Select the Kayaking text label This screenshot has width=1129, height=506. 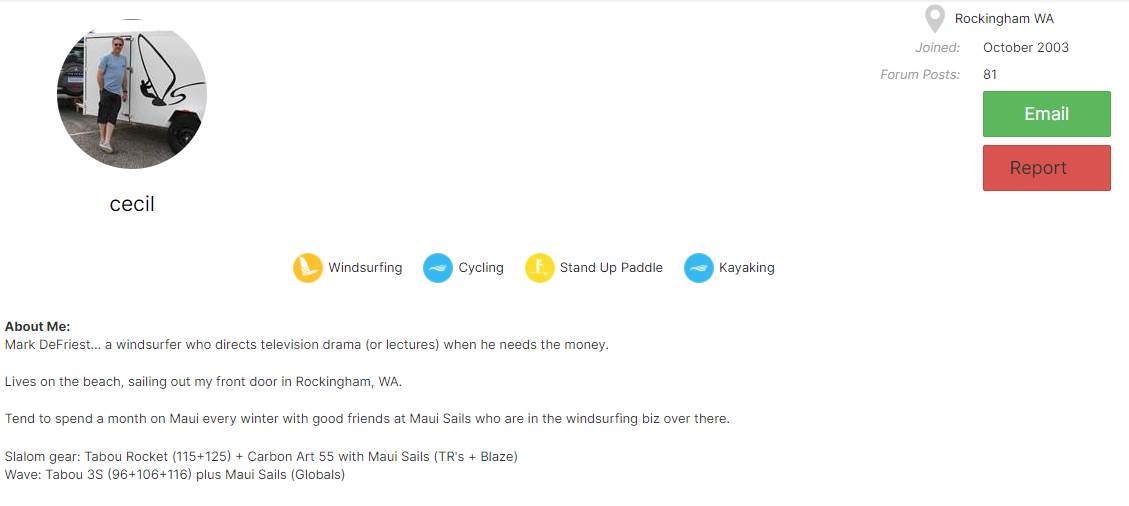[x=746, y=268]
